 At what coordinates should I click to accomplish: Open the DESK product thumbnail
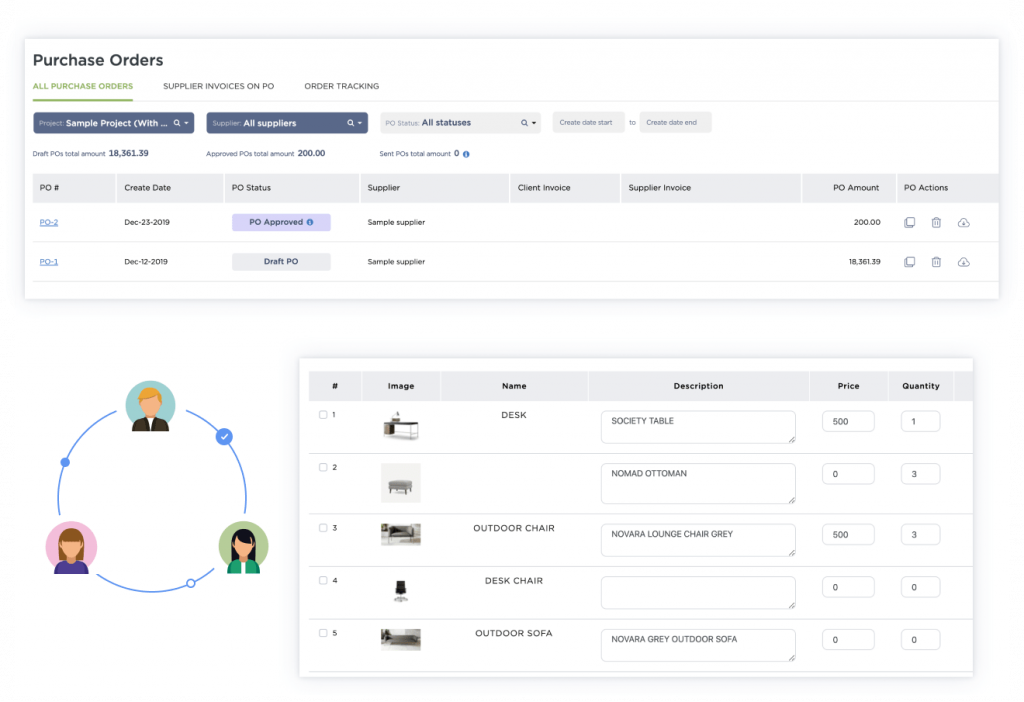(401, 426)
